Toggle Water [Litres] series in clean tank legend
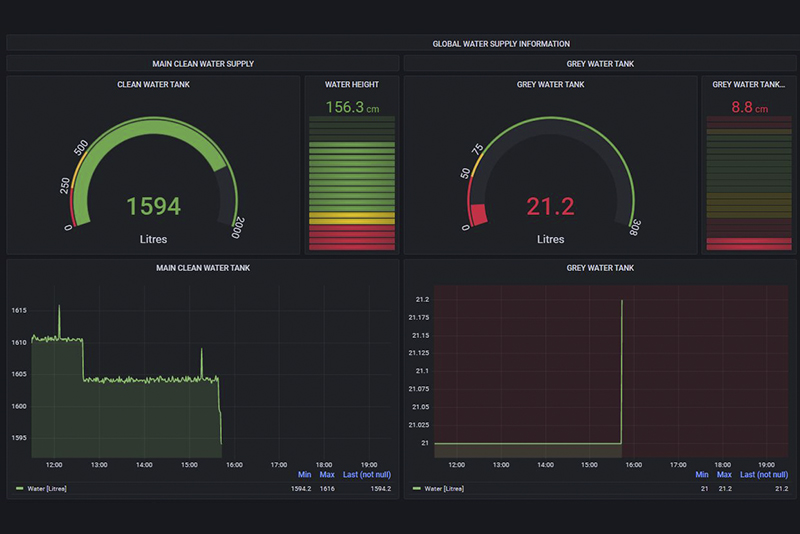 (47, 489)
